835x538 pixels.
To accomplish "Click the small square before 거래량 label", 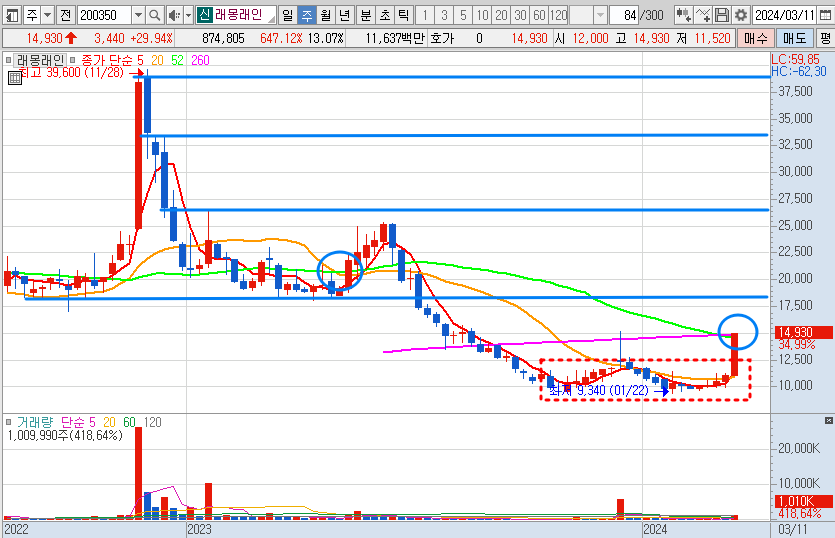I will point(8,422).
